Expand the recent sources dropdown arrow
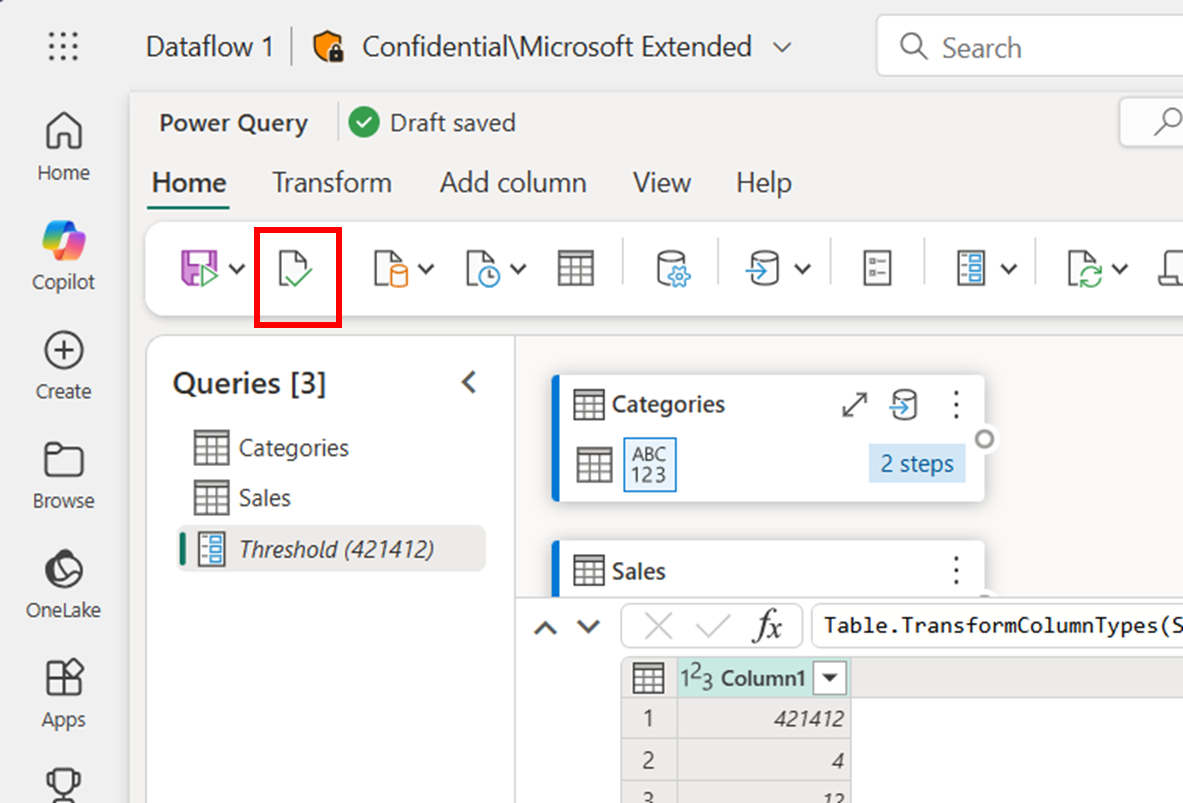 click(x=518, y=269)
